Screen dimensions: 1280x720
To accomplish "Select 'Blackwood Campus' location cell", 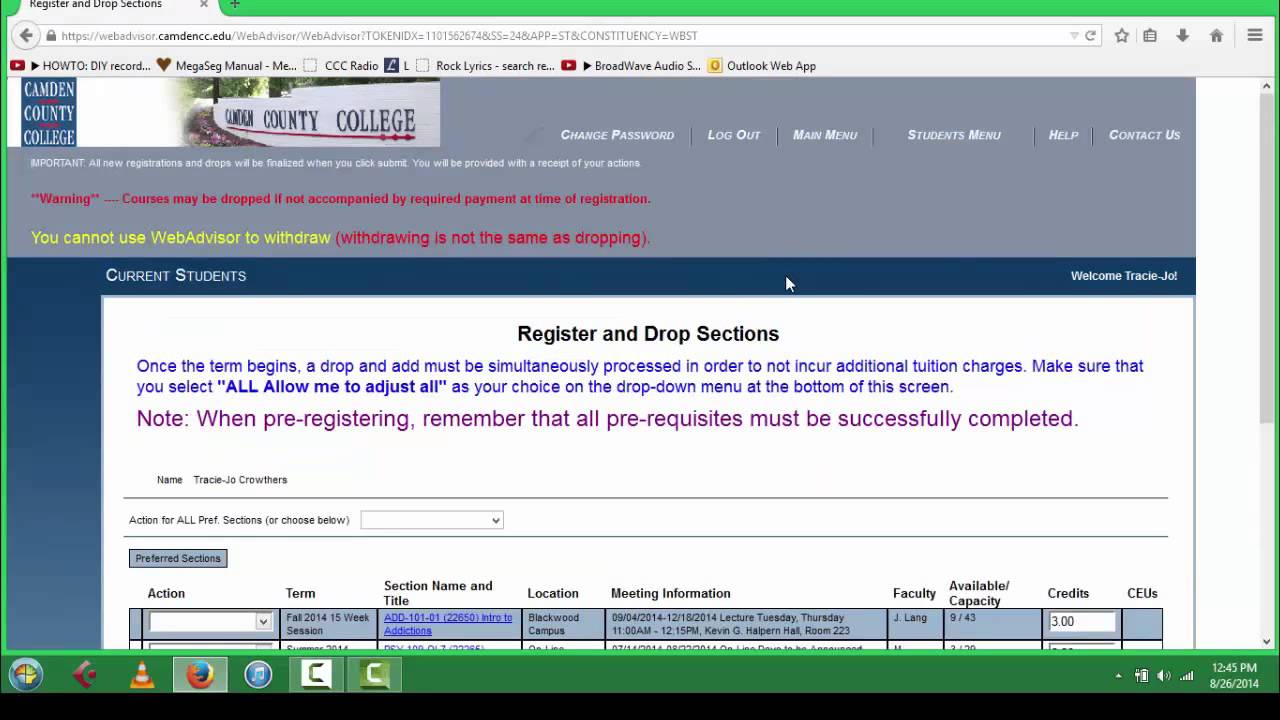I will point(563,624).
